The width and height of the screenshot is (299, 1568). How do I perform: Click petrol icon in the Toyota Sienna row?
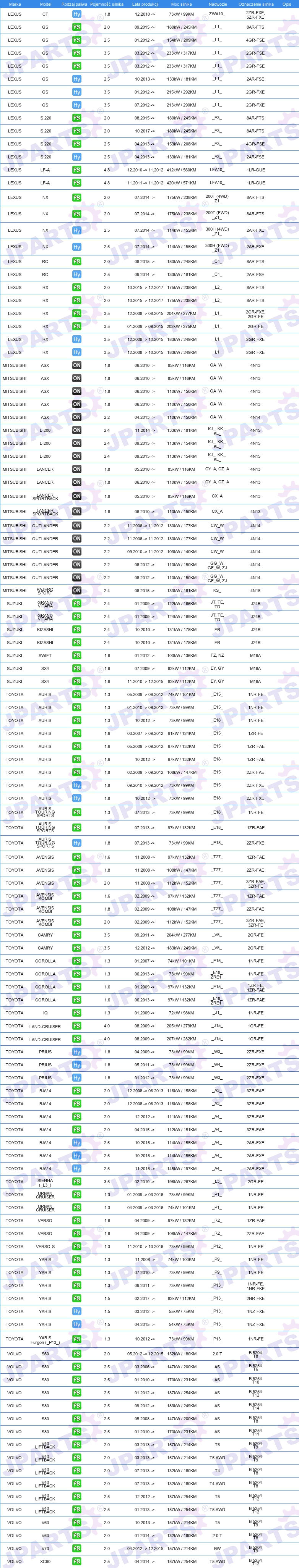pyautogui.click(x=76, y=1182)
